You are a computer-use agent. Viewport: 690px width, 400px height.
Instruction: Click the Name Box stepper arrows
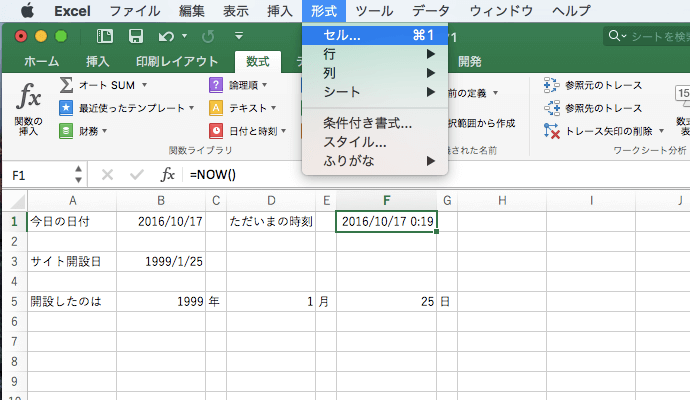pos(78,175)
